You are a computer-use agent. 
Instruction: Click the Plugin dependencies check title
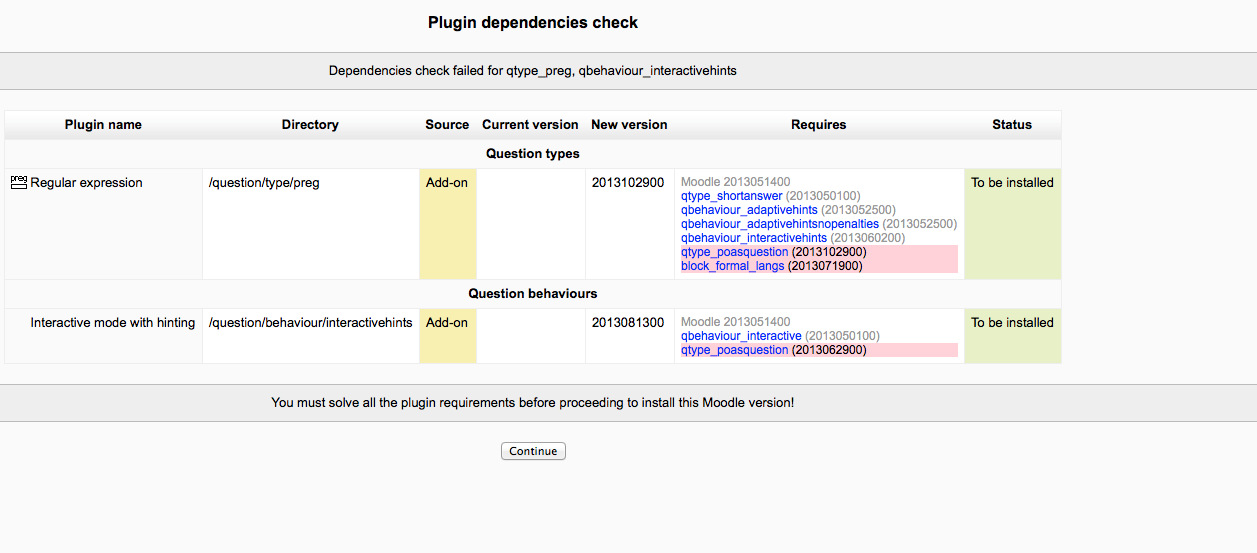point(533,22)
